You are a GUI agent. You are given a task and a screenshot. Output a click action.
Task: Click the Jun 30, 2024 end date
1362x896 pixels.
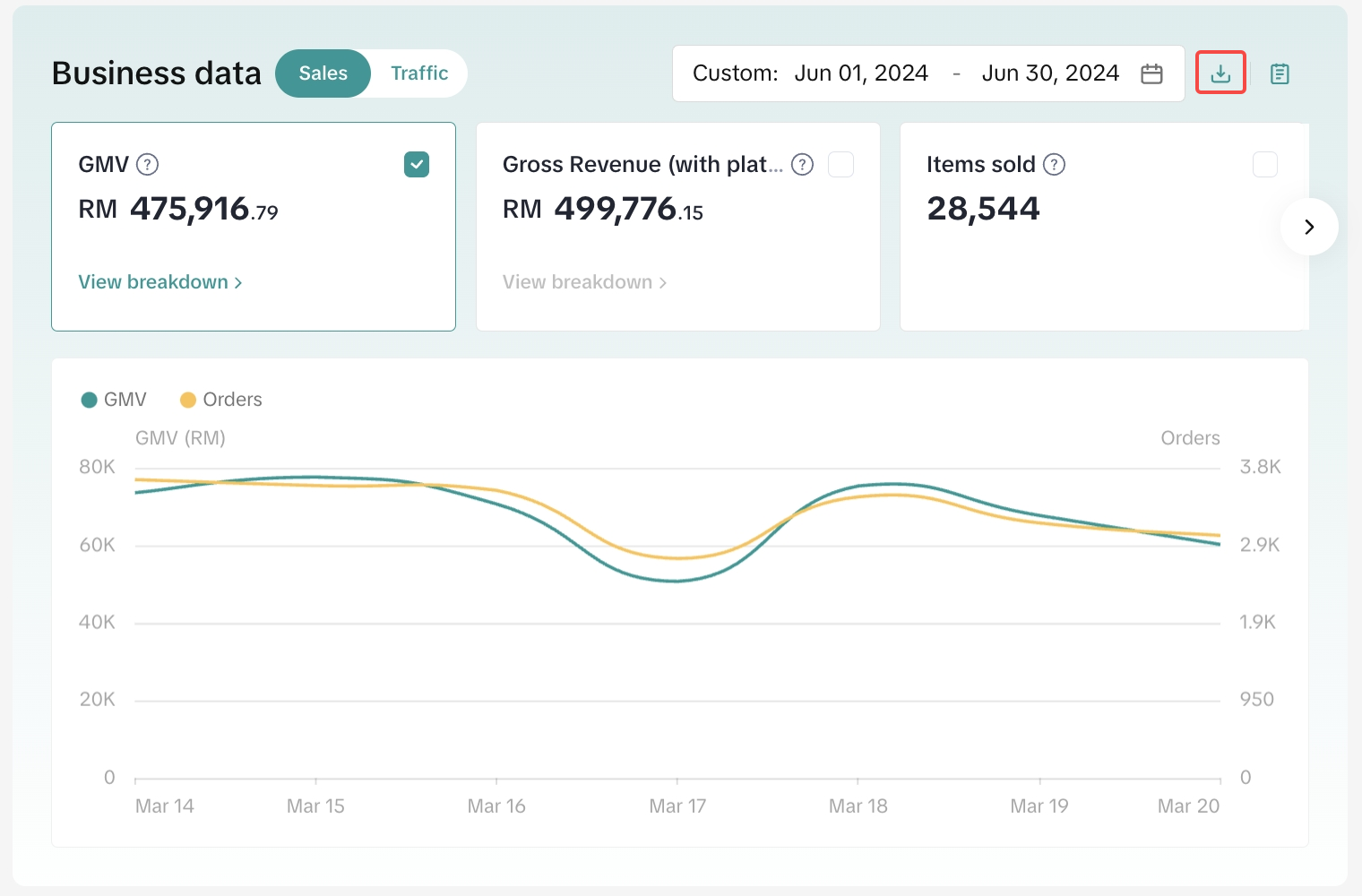pyautogui.click(x=1050, y=73)
